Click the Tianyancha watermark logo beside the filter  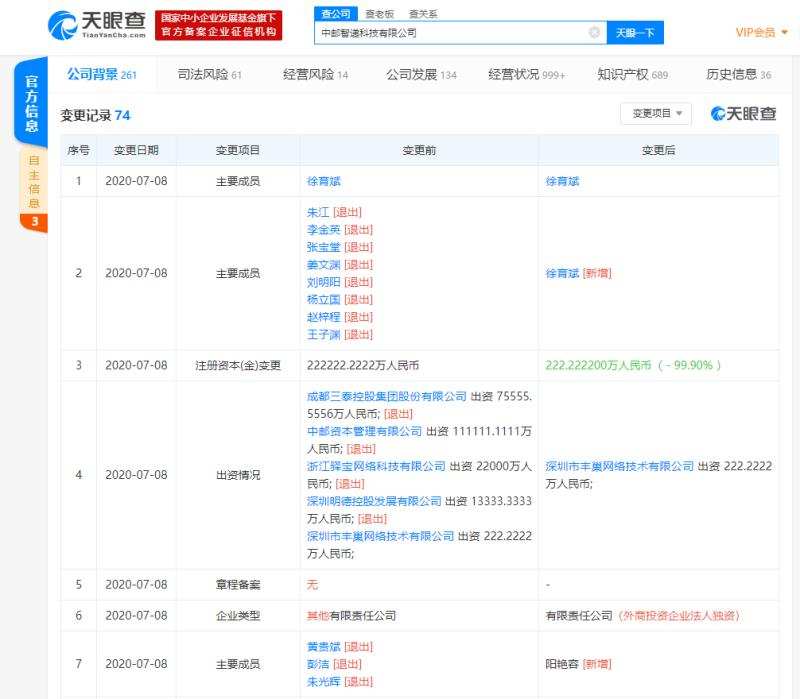[x=743, y=114]
